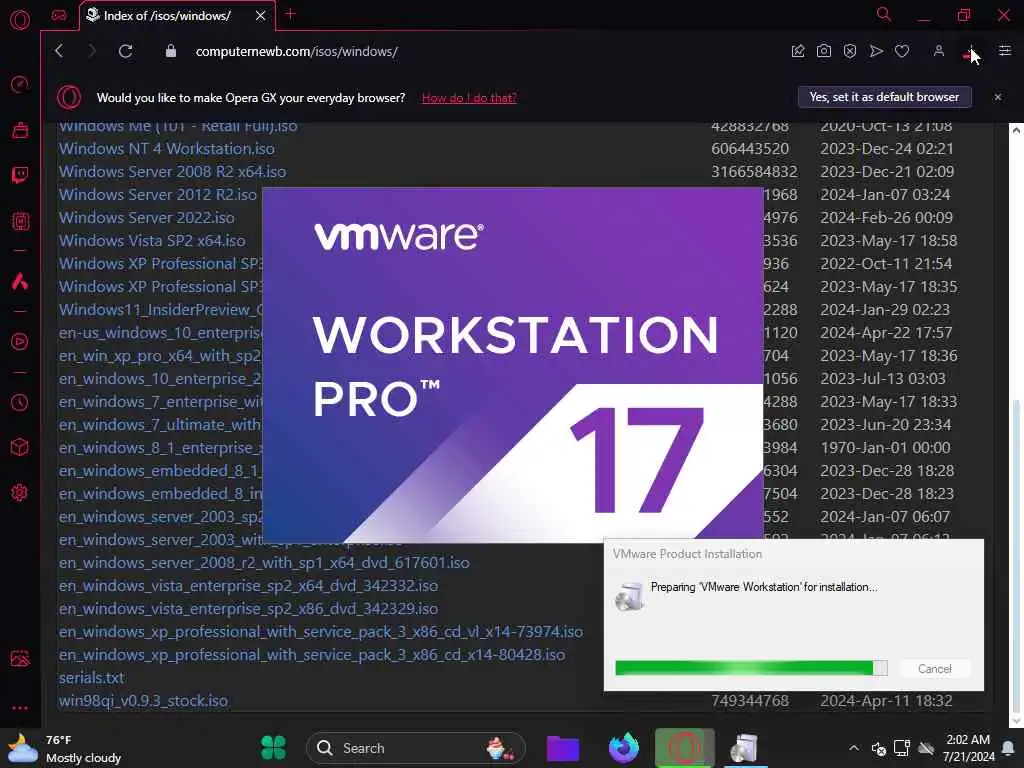Click 'Yes, set it as default browser'

[x=884, y=97]
